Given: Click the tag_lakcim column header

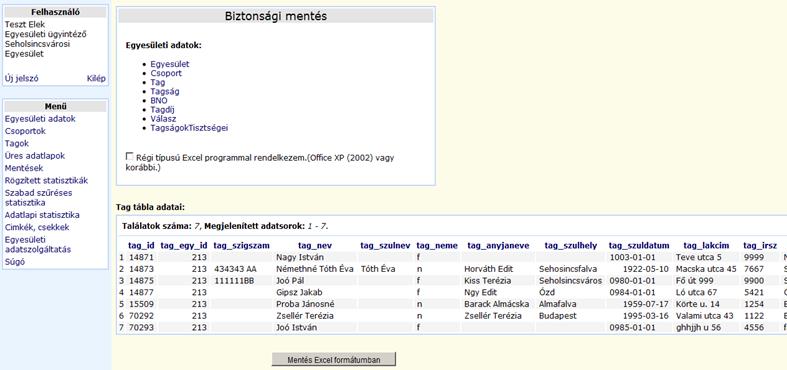Looking at the screenshot, I should pos(706,245).
